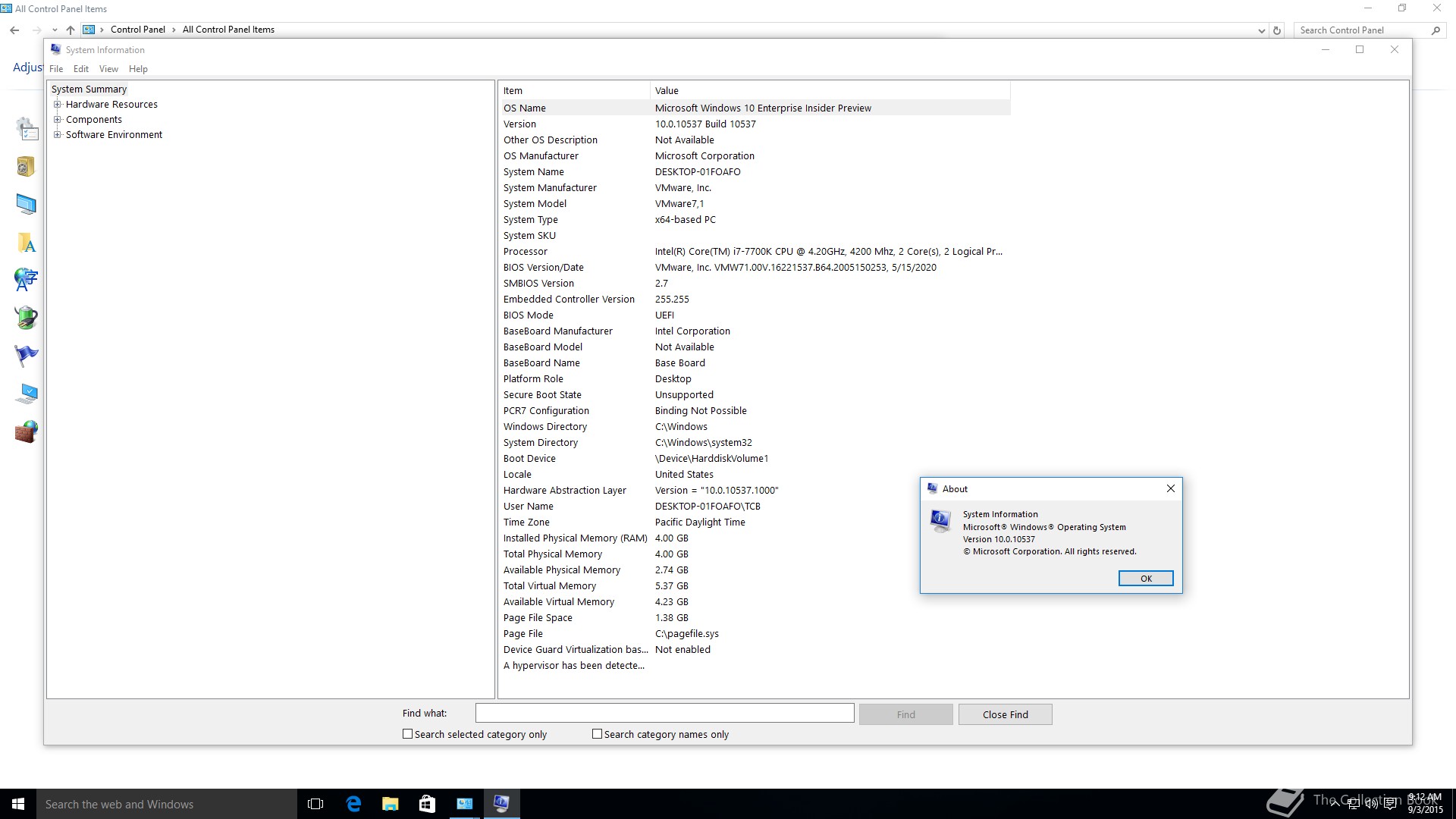Click the Windows Start button

pos(18,804)
